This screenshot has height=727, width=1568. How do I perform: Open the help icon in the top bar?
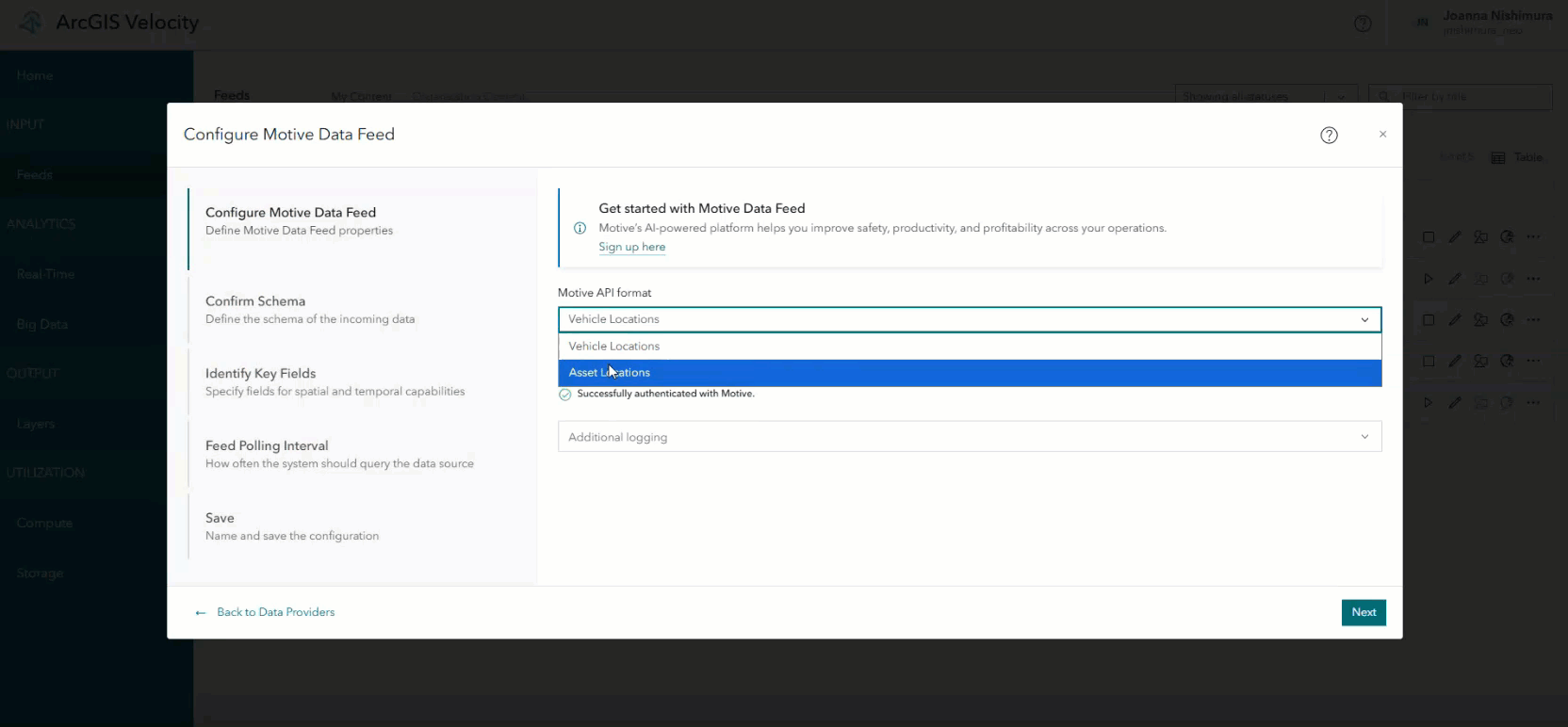click(1363, 24)
